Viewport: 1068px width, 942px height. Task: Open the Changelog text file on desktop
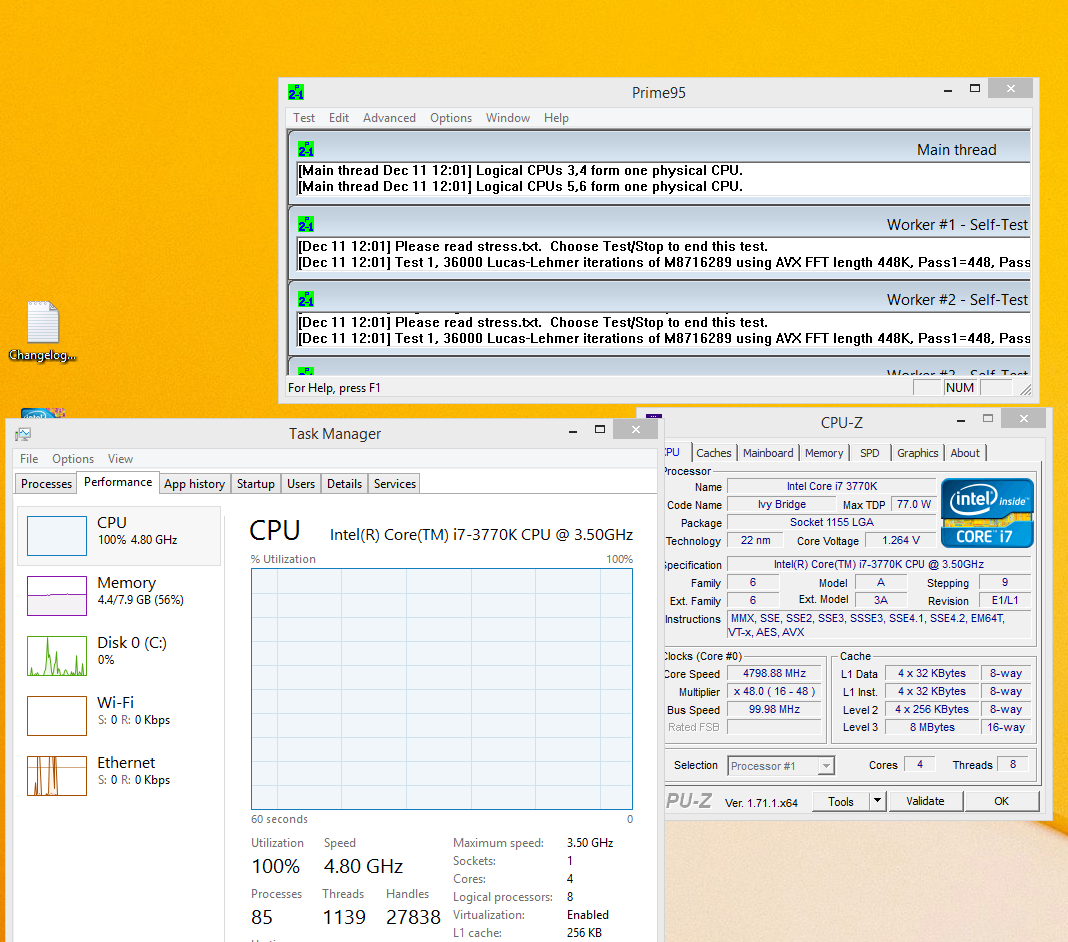point(42,331)
